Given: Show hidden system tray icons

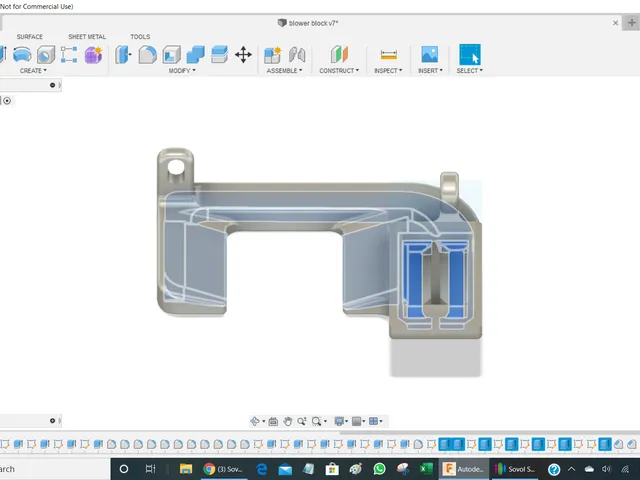Looking at the screenshot, I should 571,469.
